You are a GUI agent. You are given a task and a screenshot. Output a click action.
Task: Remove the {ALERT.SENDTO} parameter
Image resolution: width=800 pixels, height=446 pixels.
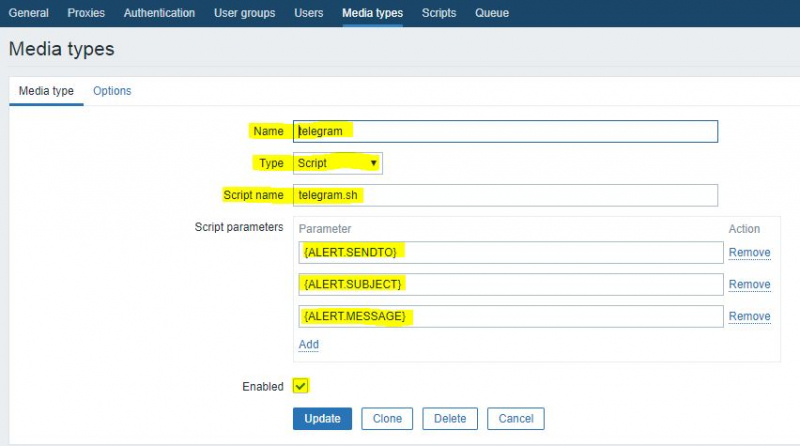point(749,253)
